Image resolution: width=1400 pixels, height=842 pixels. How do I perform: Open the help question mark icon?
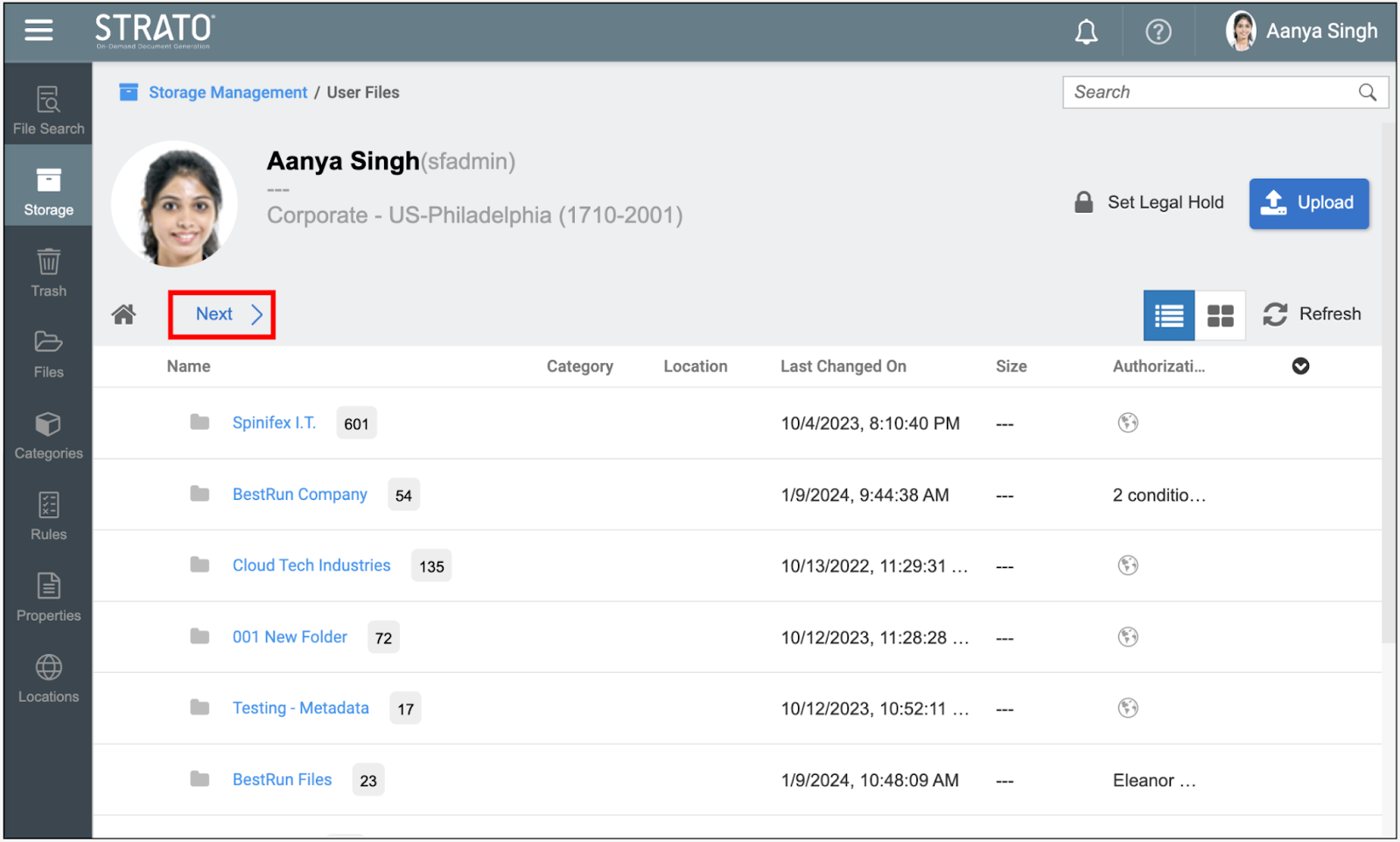[1158, 32]
